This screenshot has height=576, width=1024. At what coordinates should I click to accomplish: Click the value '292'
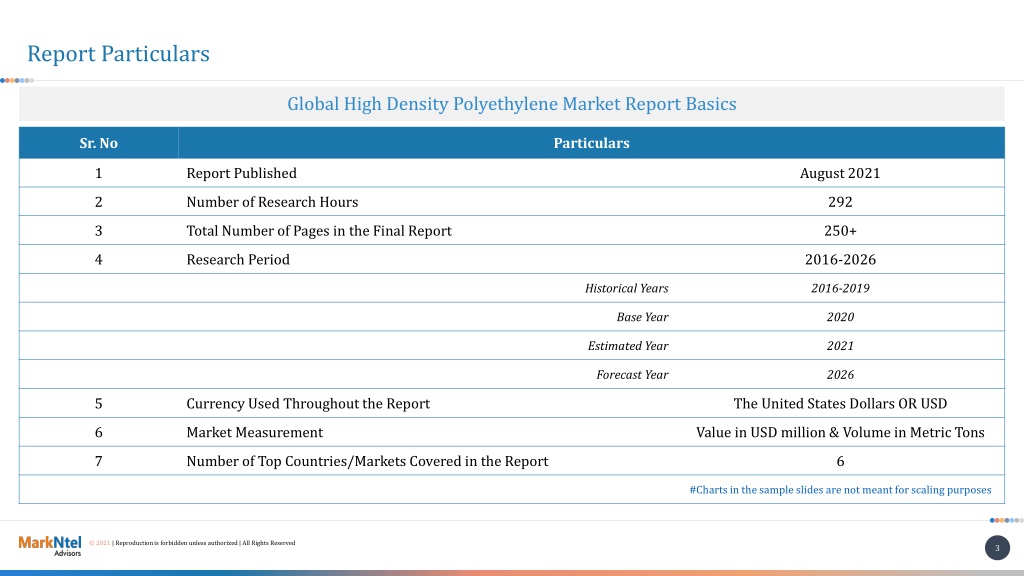coord(840,202)
